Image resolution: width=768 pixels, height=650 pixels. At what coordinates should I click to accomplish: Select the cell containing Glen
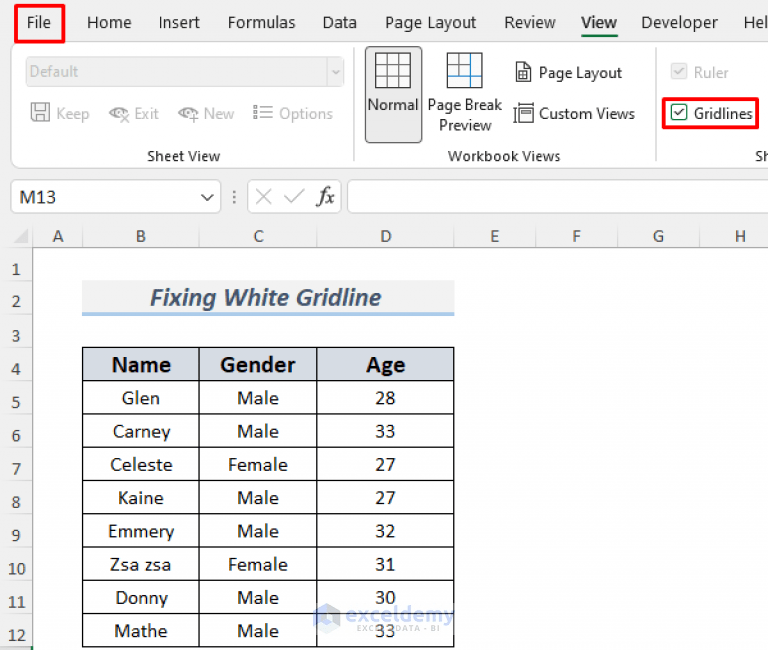point(141,398)
